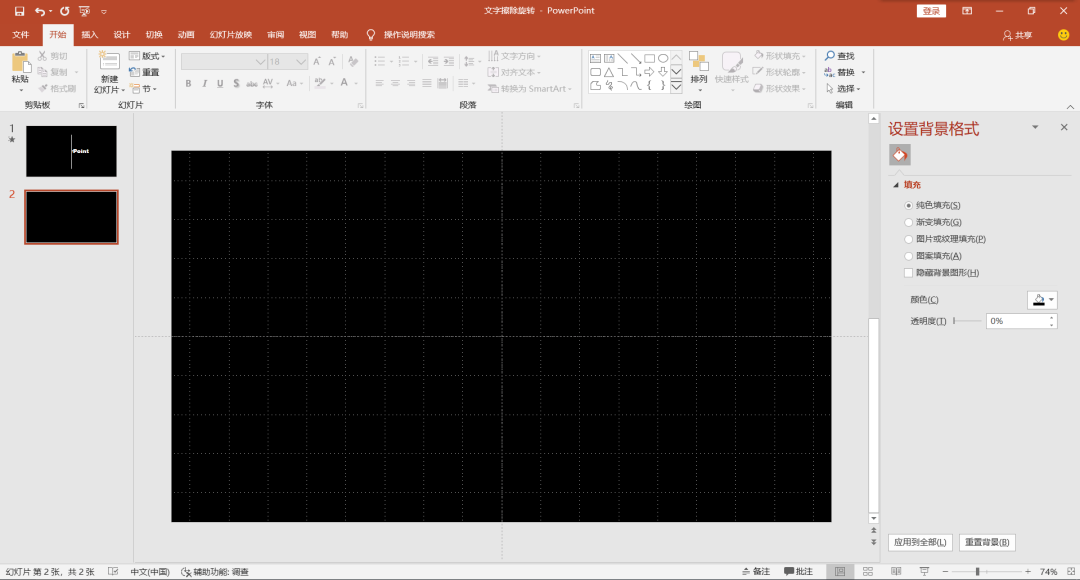Screen dimensions: 1080x580
Task: Insert a text box from shapes gallery
Action: point(596,59)
